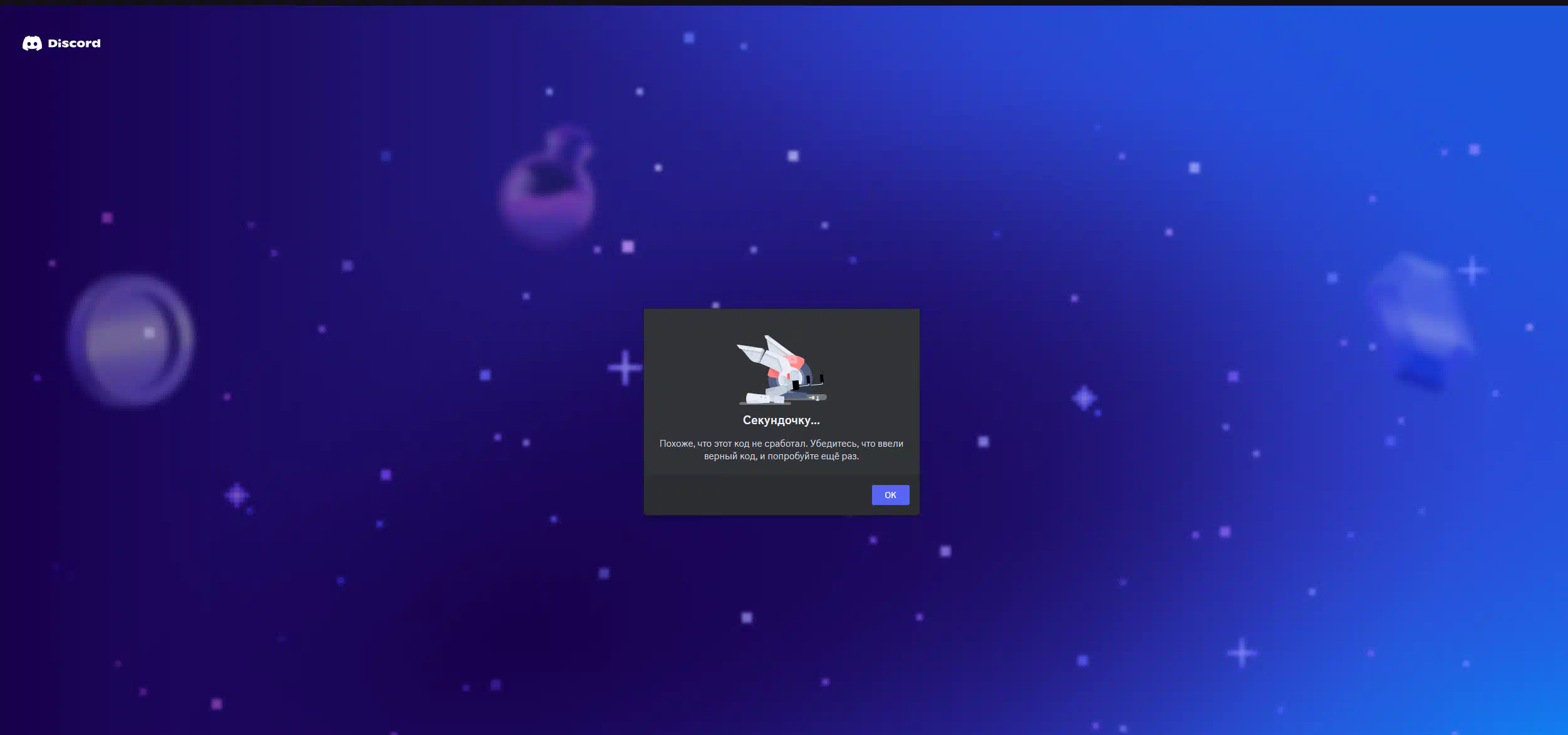The width and height of the screenshot is (1568, 735).
Task: Click the "Похоже, что этот код не сработал" message
Action: click(781, 450)
